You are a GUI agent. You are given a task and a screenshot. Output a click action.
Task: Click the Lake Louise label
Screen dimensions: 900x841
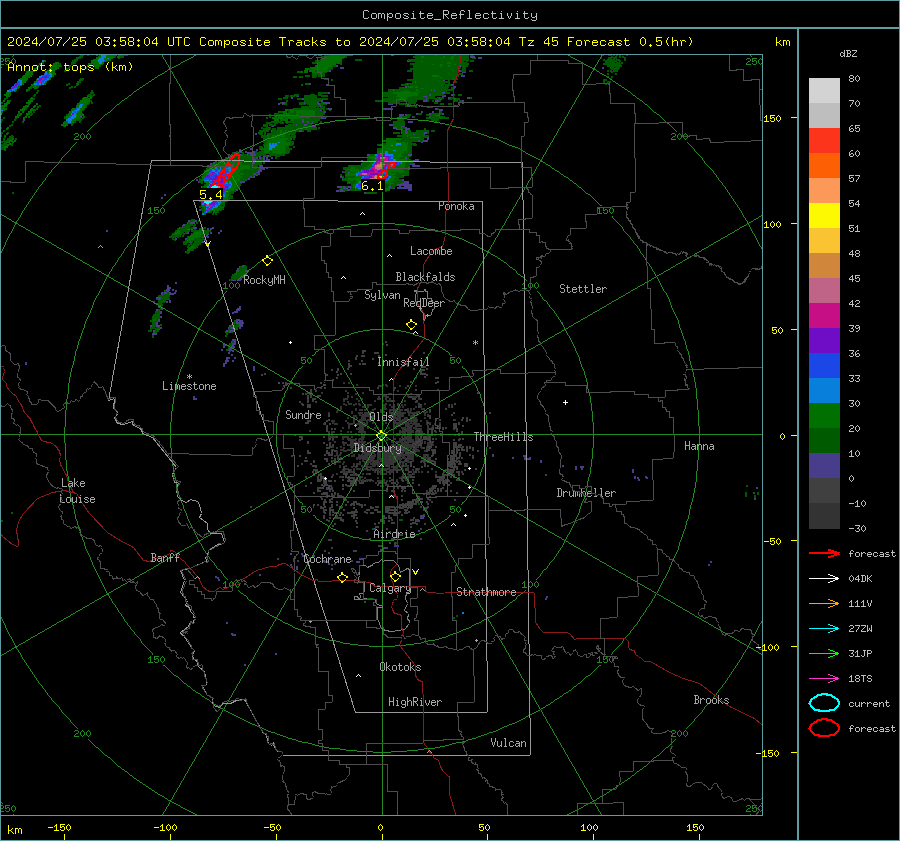coord(77,491)
